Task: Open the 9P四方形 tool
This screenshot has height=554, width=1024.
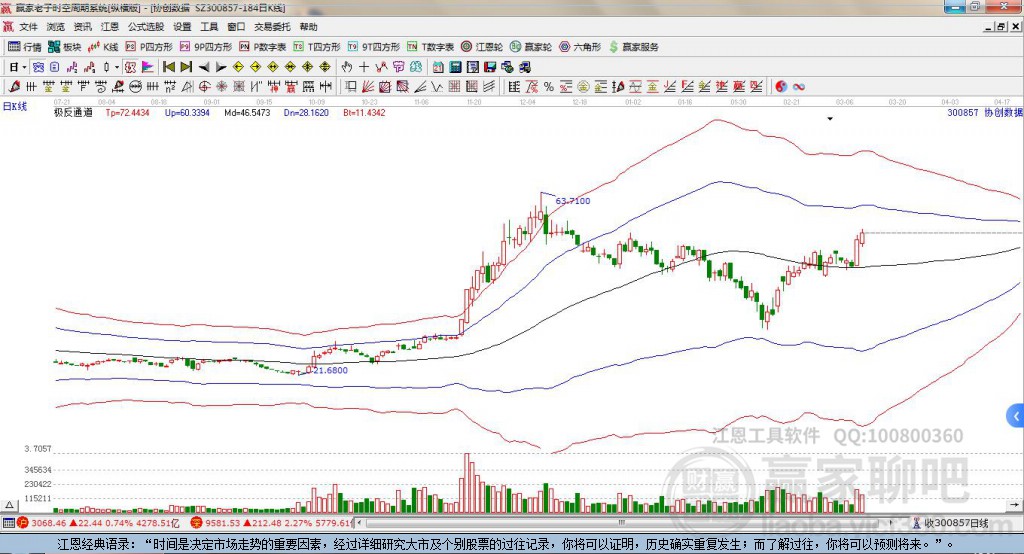Action: 206,47
